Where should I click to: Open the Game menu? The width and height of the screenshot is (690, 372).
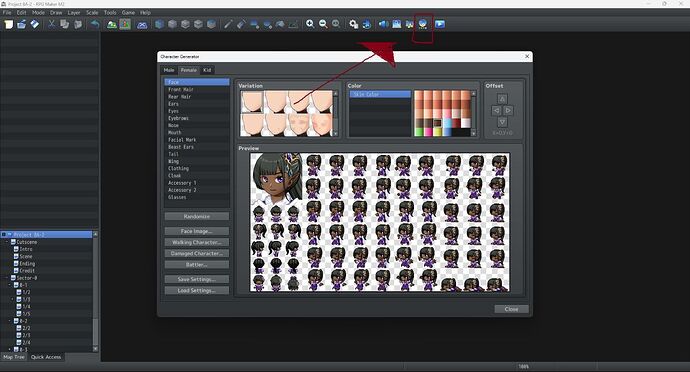coord(128,13)
